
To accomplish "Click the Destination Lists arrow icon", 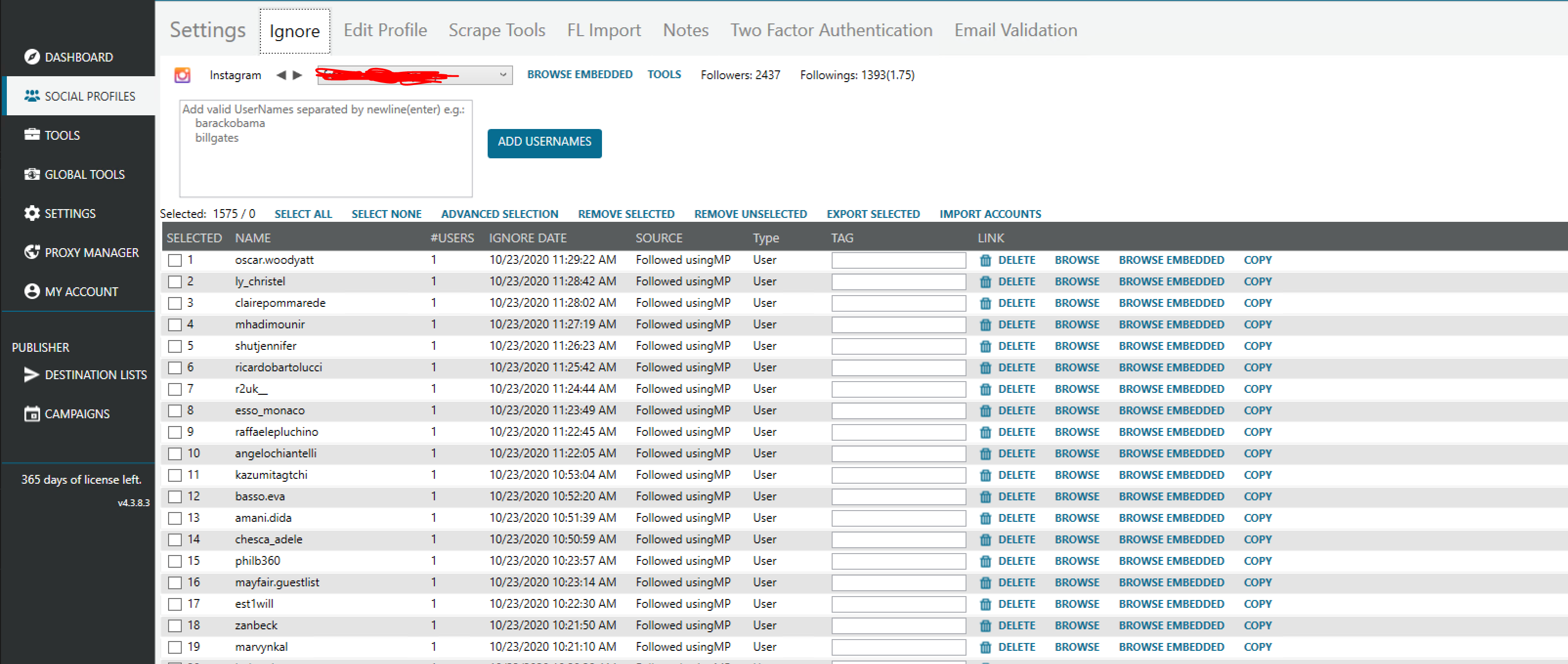I will [x=32, y=374].
